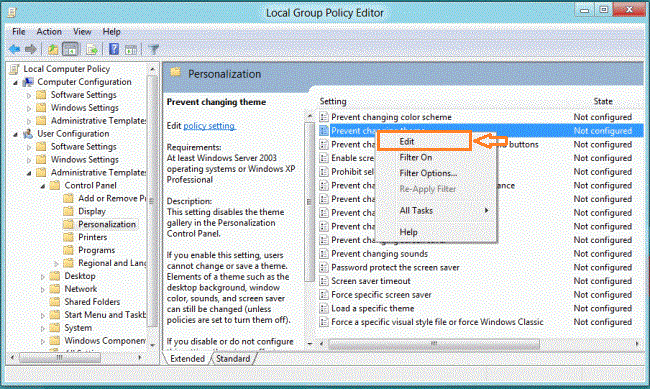Viewport: 650px width, 389px height.
Task: Choose Help in the context menu
Action: click(x=436, y=232)
